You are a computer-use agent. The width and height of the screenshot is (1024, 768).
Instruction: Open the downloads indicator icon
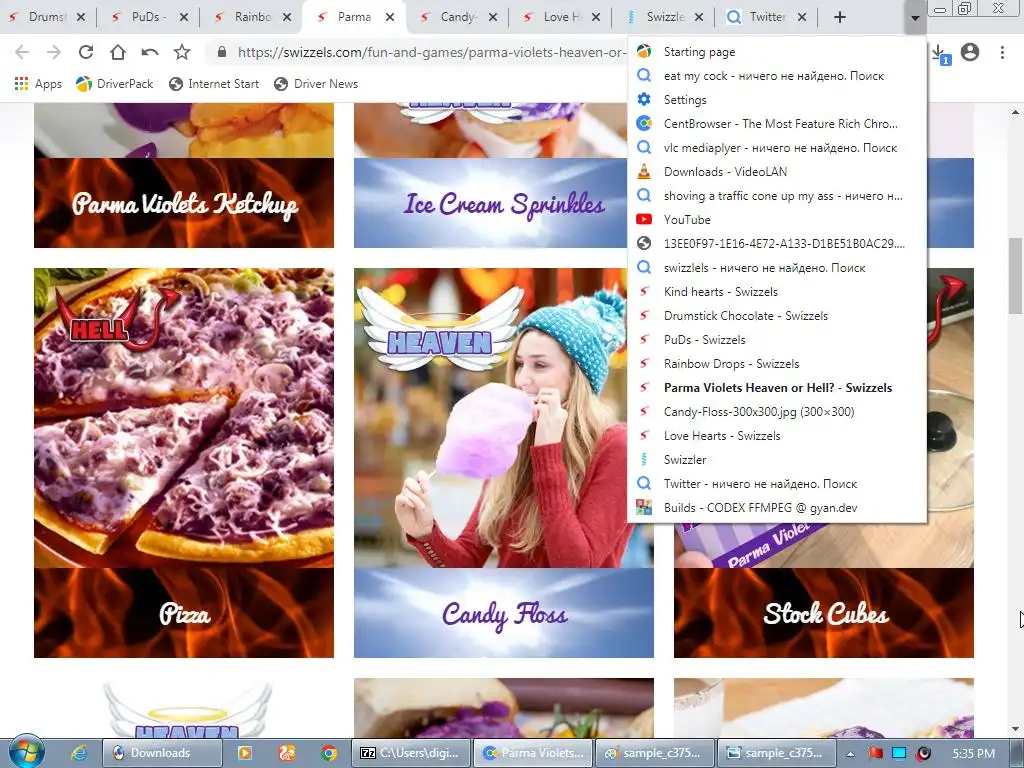coord(940,54)
